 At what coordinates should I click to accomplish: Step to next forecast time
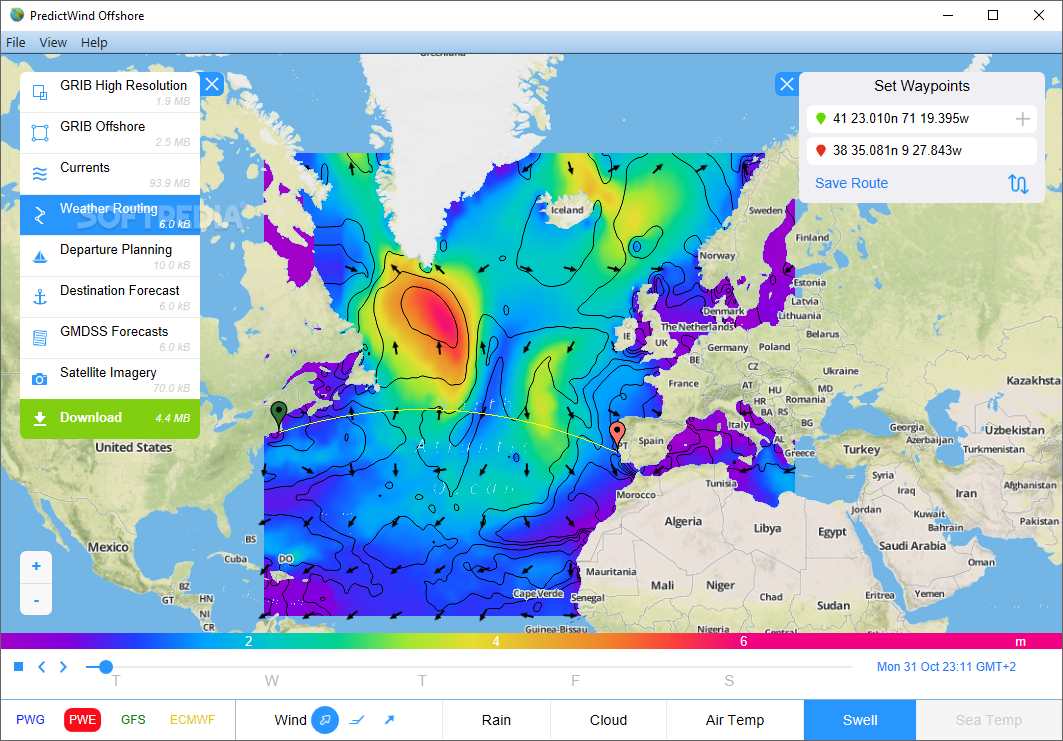(63, 666)
